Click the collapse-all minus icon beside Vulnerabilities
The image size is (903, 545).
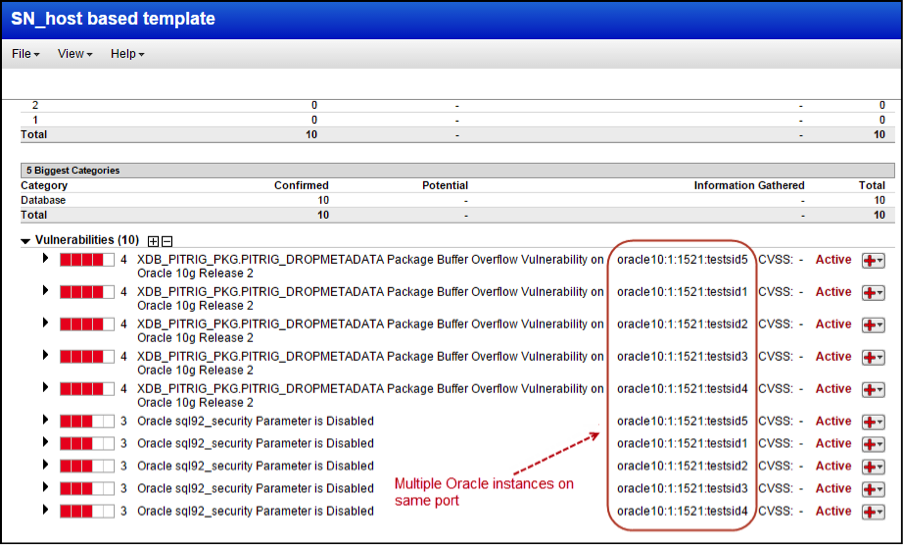click(166, 241)
